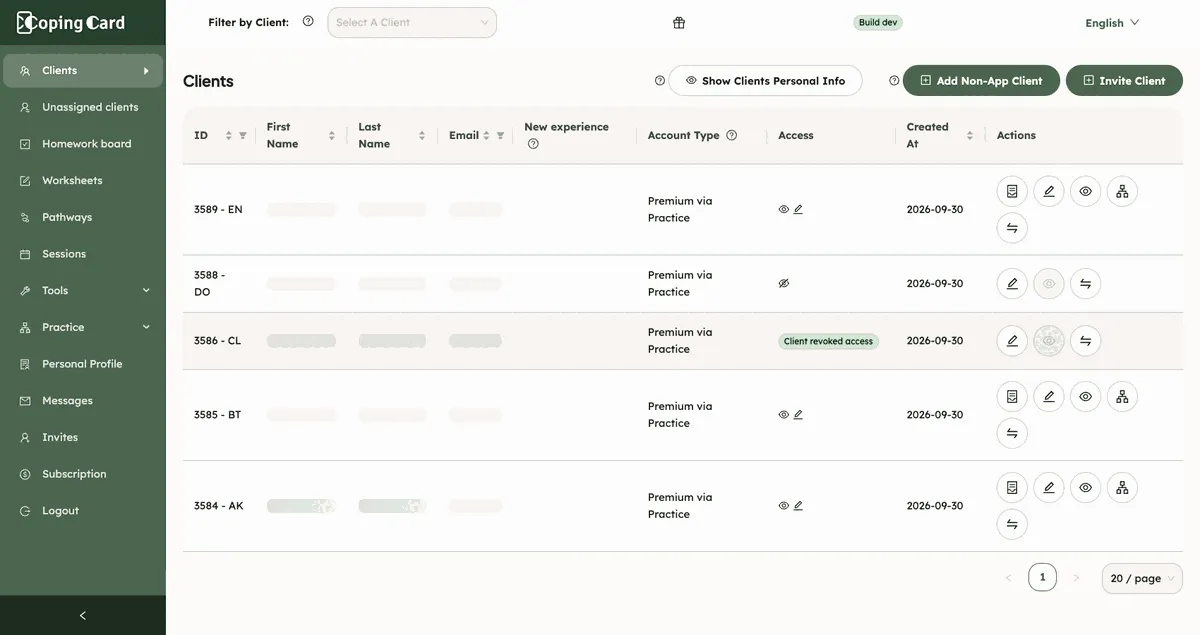Click transfer arrows action for client 3586 - CL

click(1085, 341)
